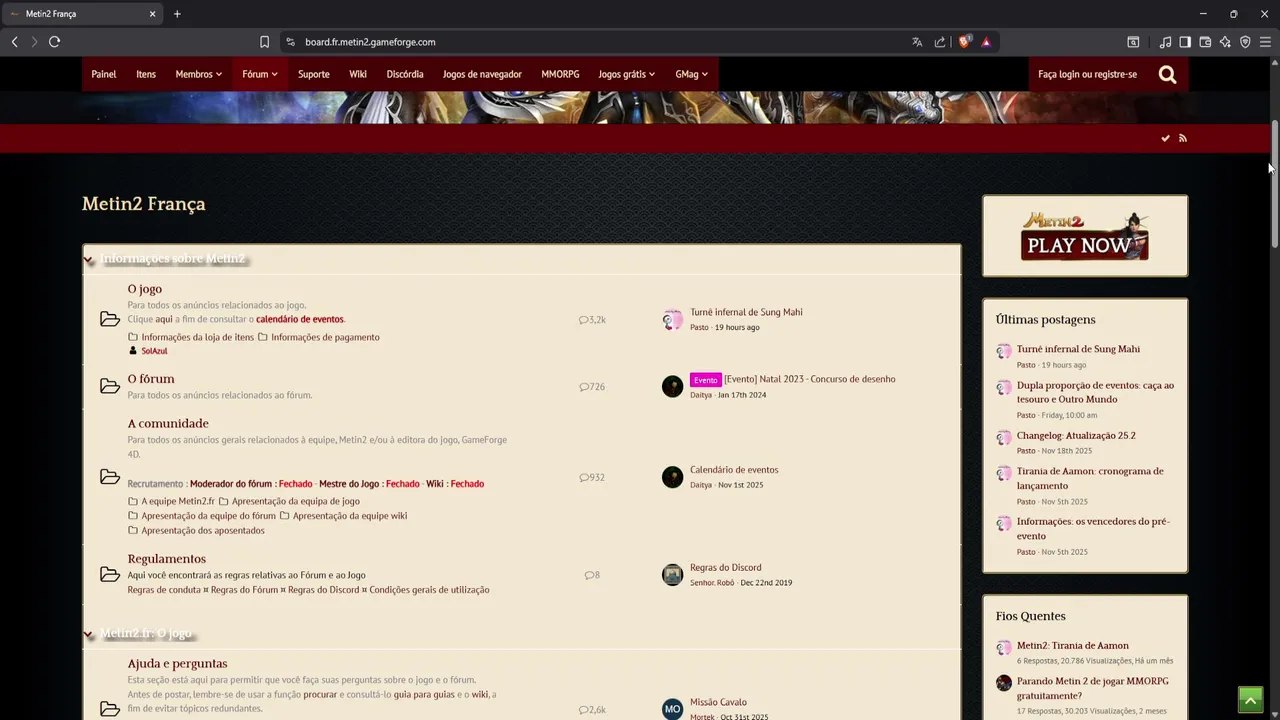
Task: Open the Itens menu item
Action: [146, 74]
